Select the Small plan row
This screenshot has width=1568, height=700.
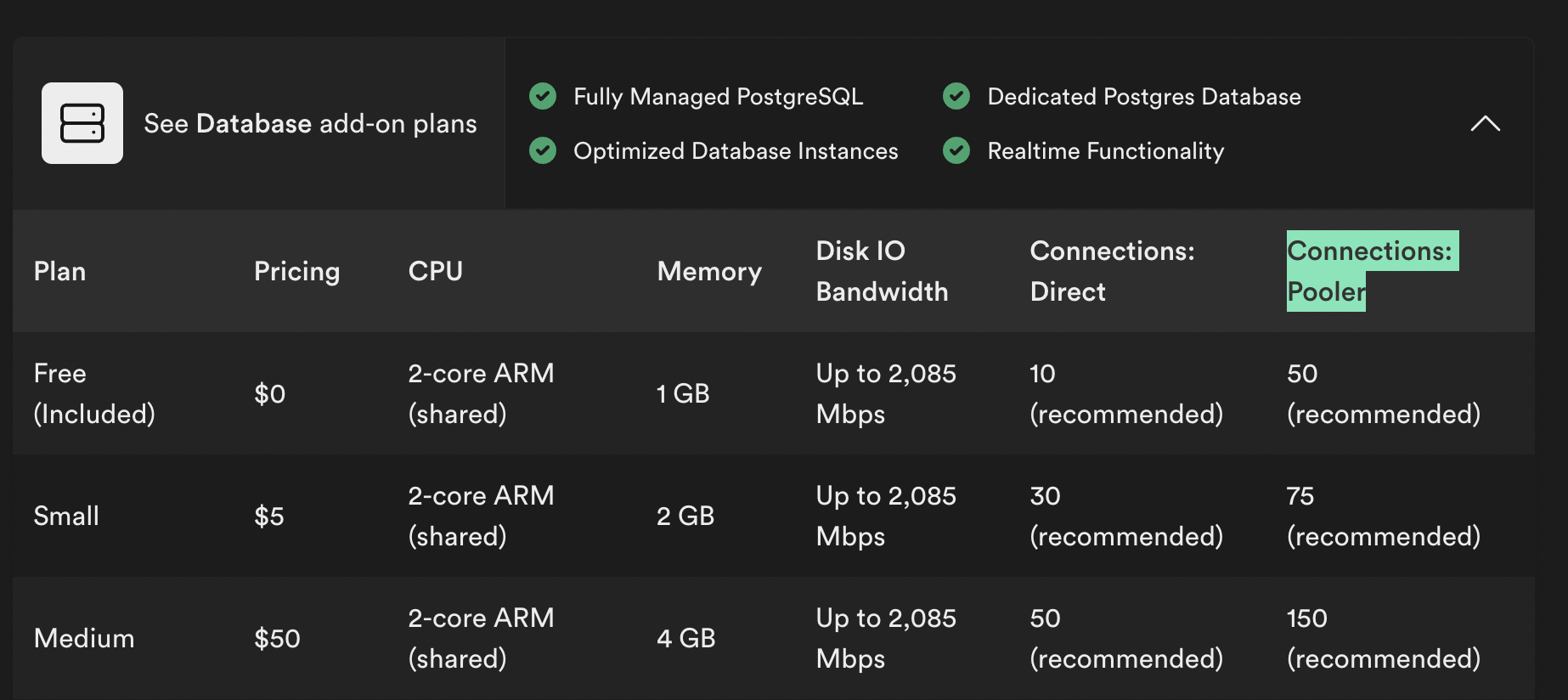(66, 516)
